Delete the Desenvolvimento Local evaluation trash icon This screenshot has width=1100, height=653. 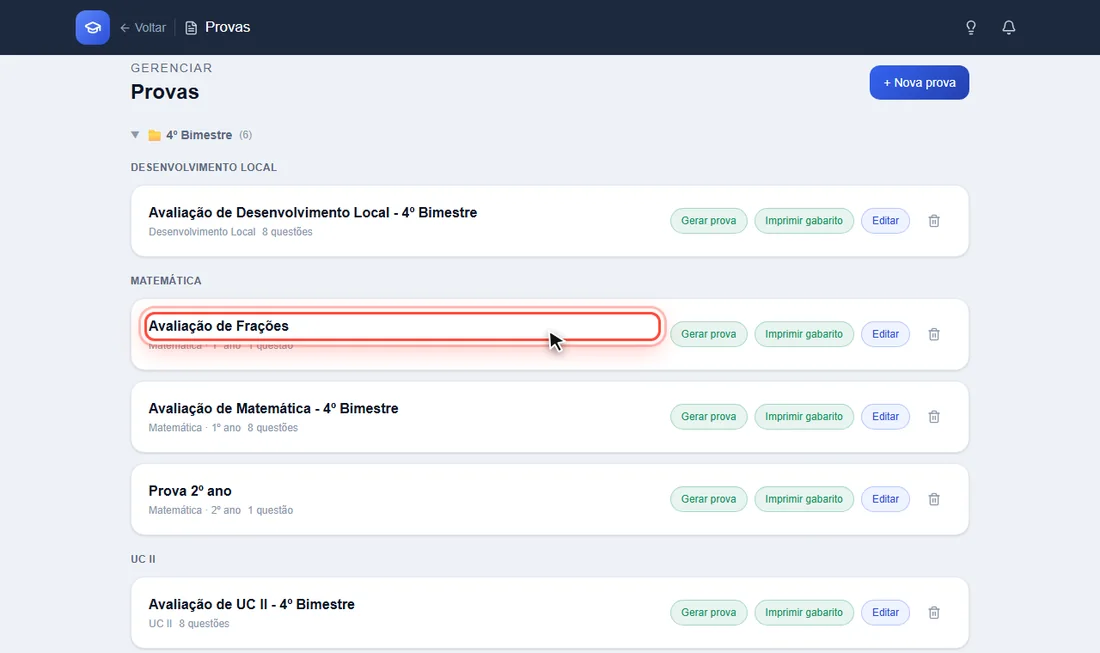tap(934, 221)
